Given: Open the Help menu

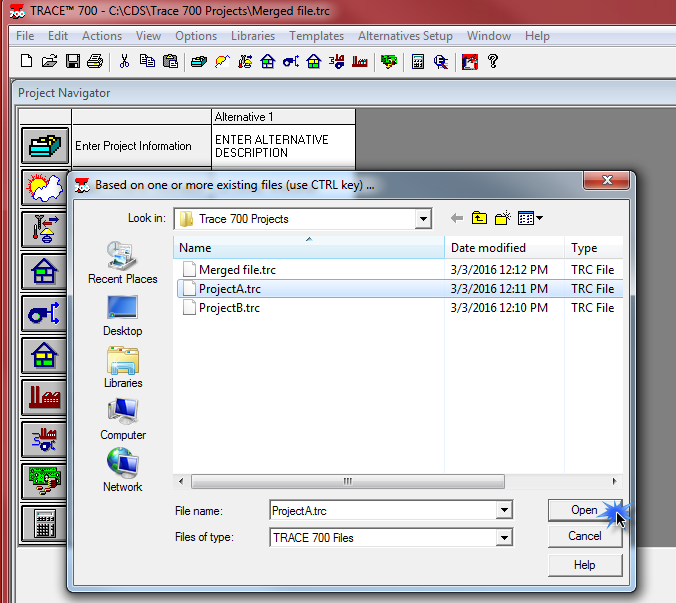Looking at the screenshot, I should [x=537, y=36].
